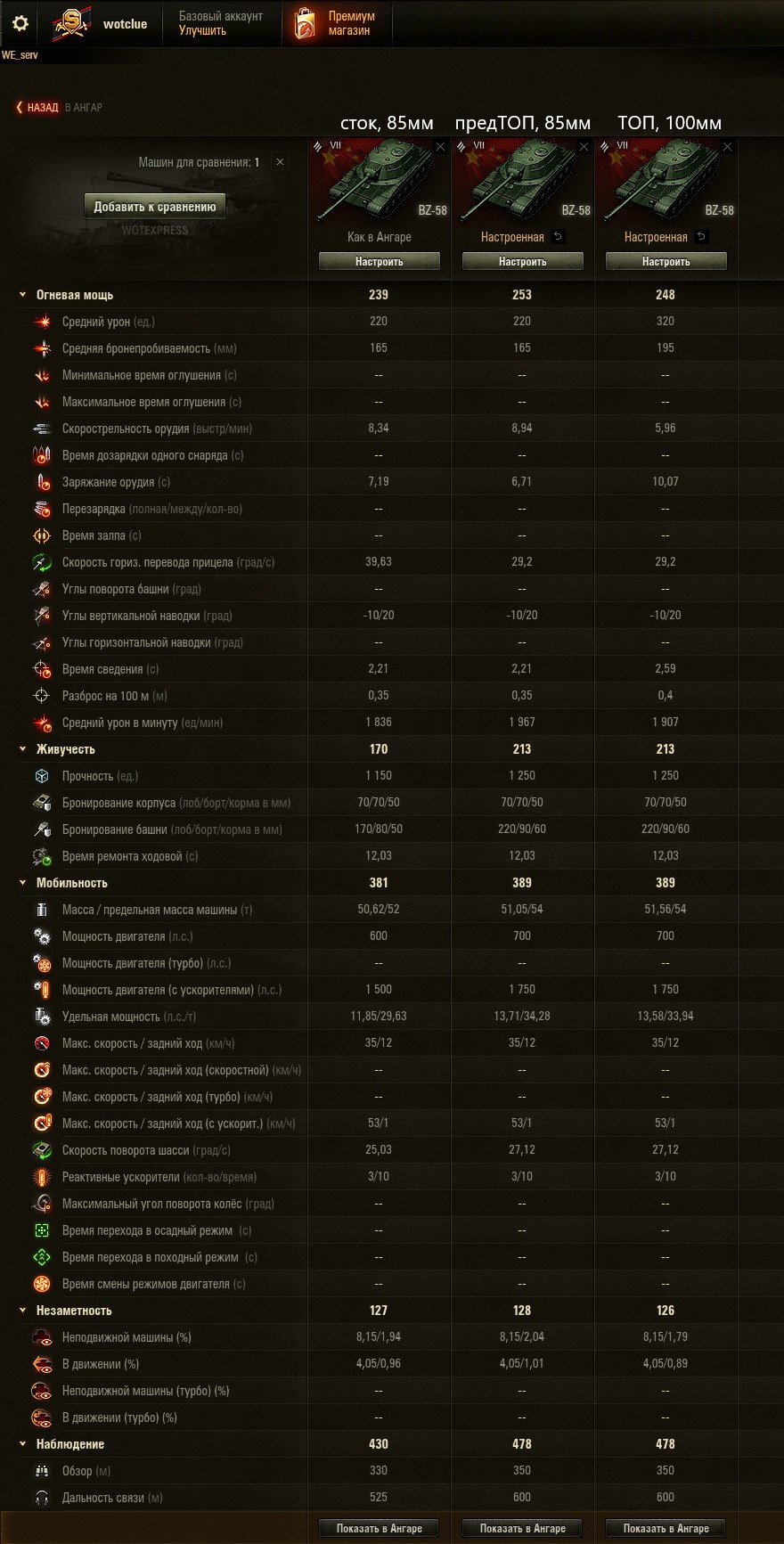This screenshot has width=784, height=1544.
Task: Click the signal range headset icon
Action: click(42, 1498)
